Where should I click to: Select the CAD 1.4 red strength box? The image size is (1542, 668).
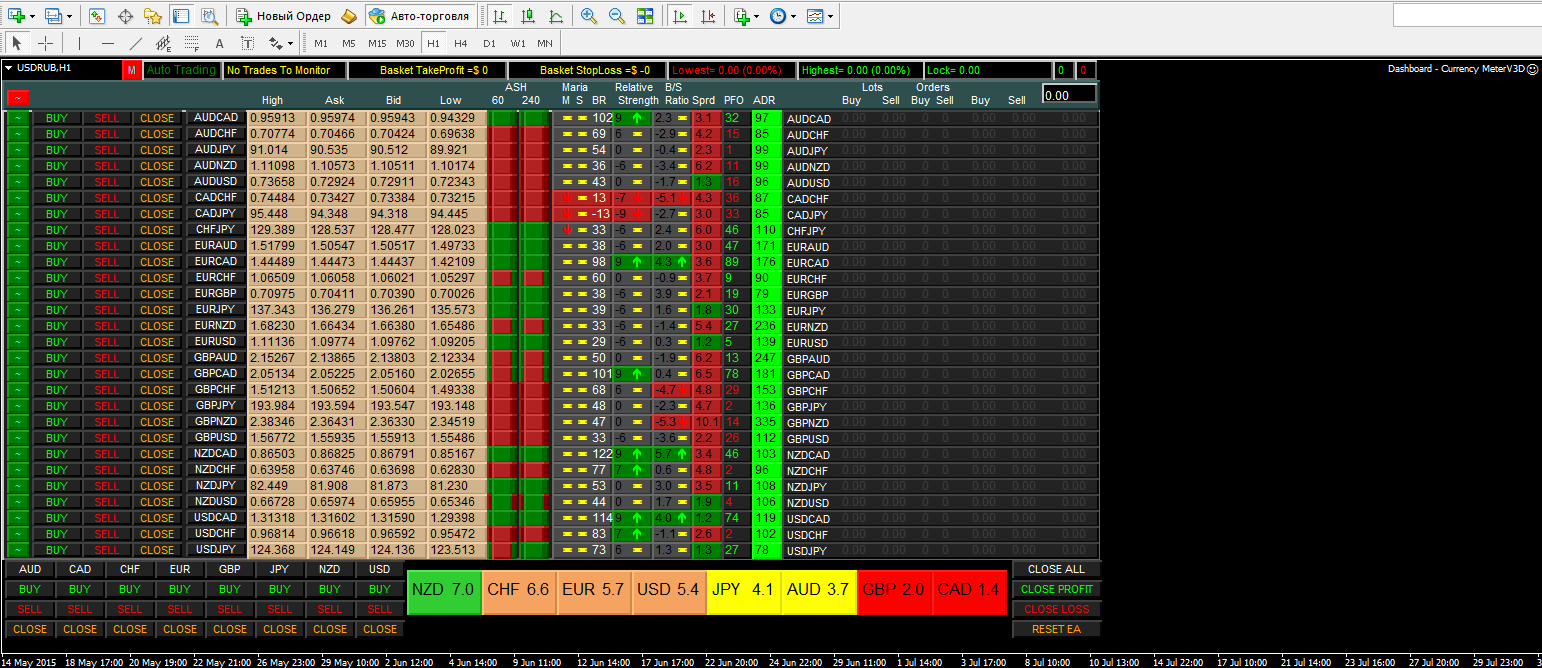(x=968, y=590)
